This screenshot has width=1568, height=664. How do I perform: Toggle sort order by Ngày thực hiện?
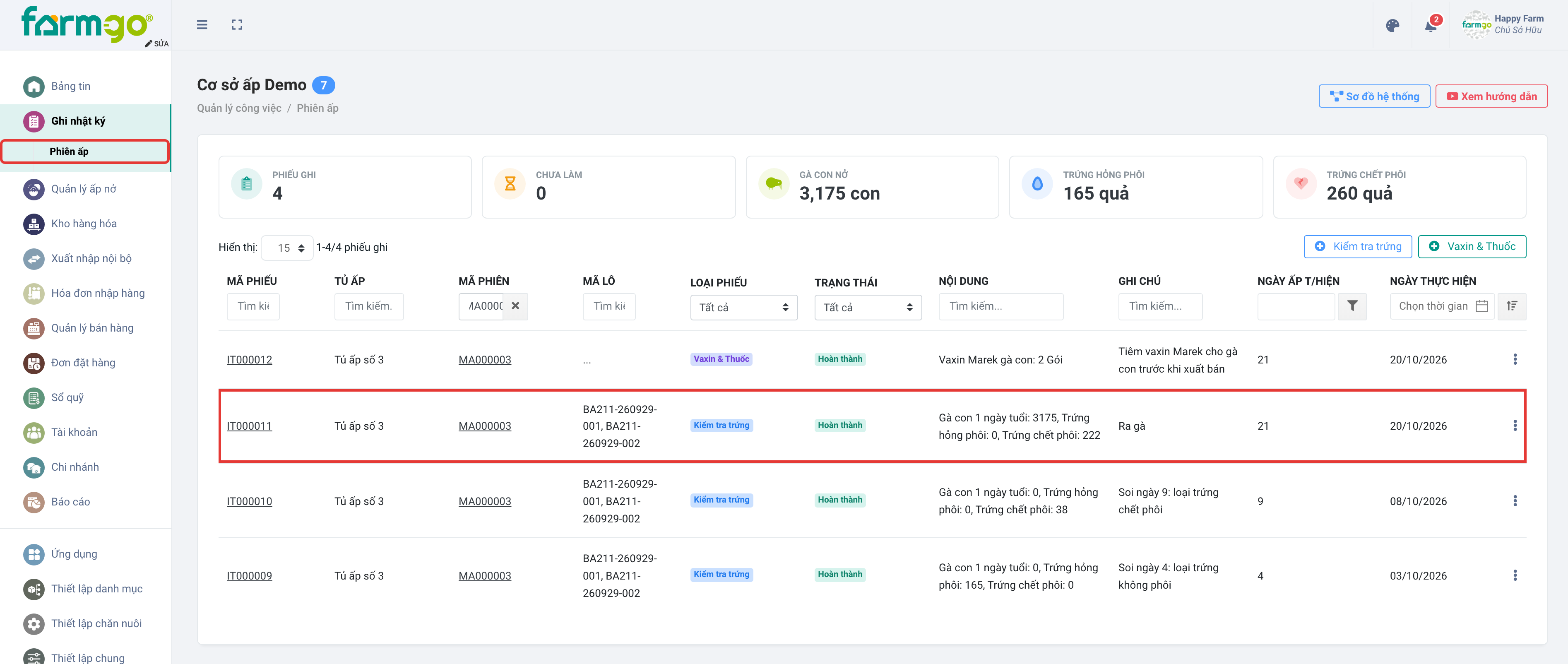coord(1511,306)
